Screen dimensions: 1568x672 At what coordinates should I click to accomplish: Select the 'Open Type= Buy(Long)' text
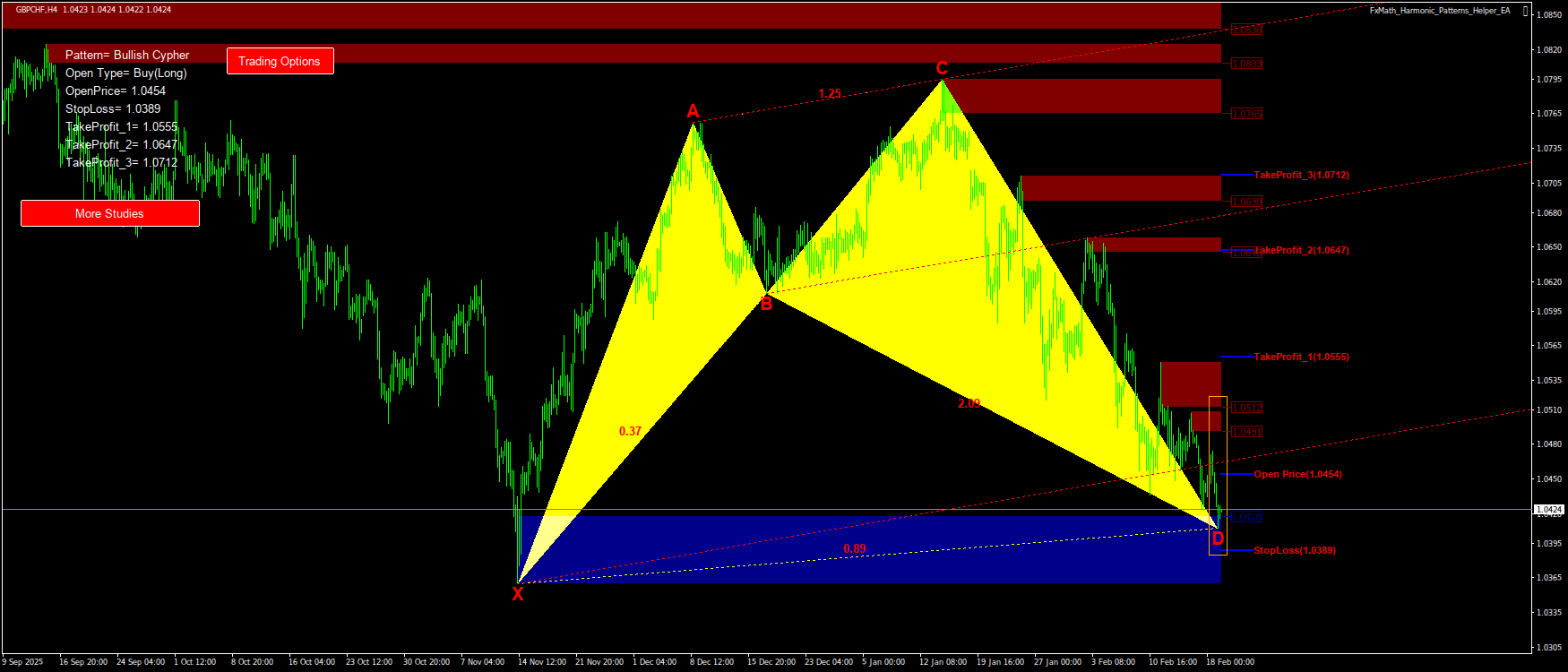(126, 73)
